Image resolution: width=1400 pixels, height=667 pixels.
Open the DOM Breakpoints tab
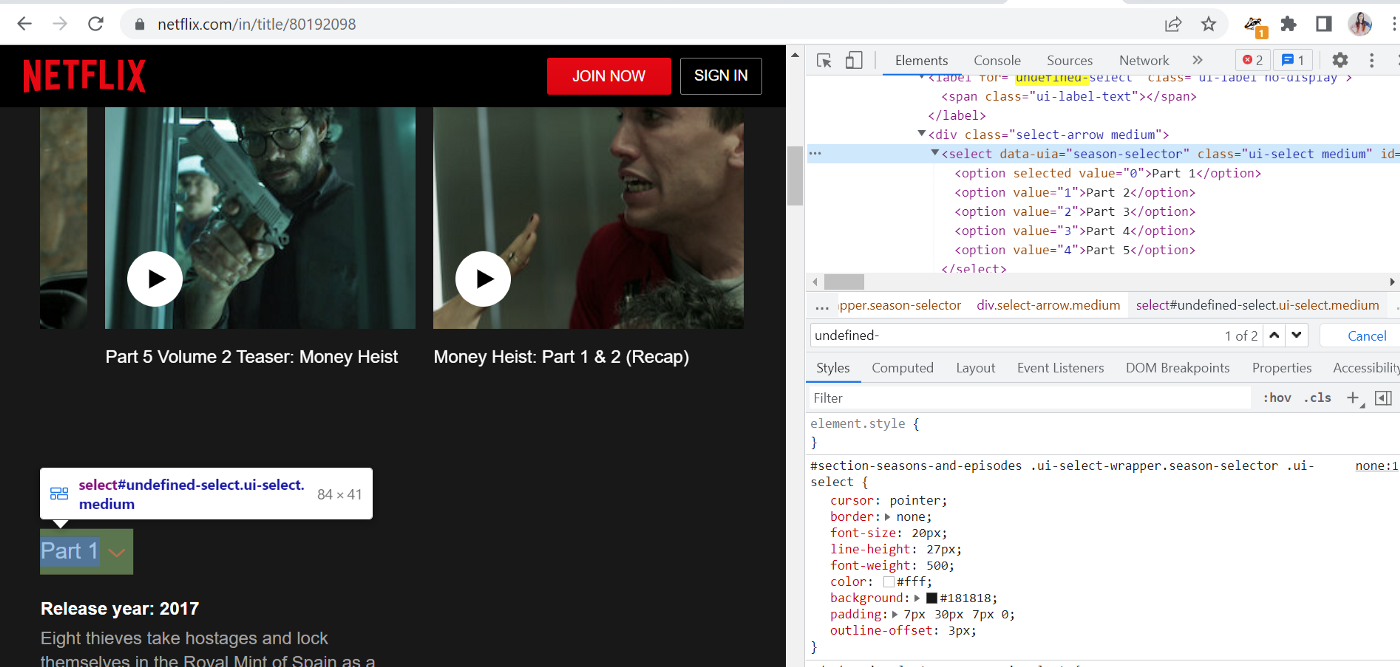pos(1177,368)
